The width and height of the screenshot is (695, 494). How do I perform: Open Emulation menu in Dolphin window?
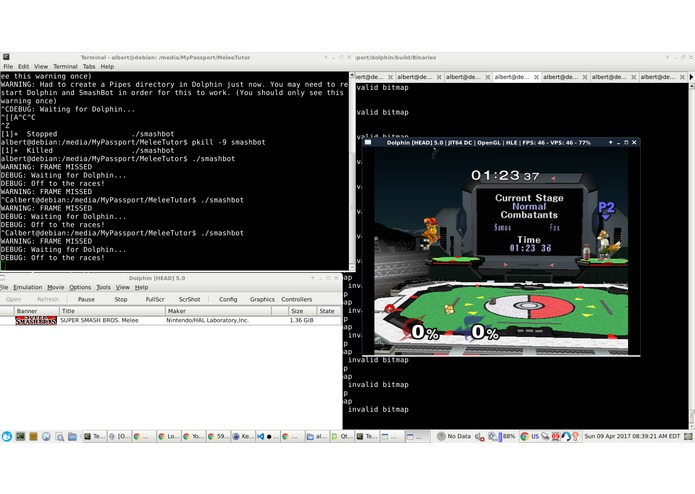pyautogui.click(x=27, y=288)
